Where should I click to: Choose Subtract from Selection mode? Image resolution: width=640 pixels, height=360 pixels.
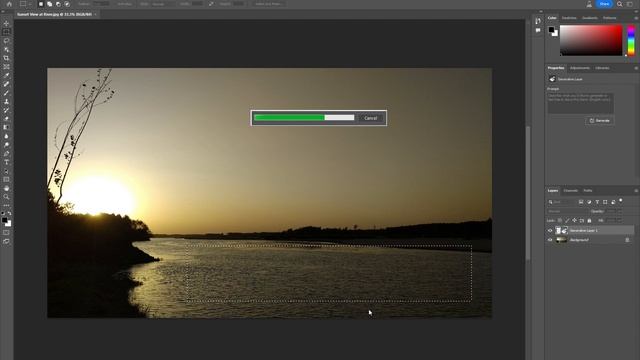[58, 4]
